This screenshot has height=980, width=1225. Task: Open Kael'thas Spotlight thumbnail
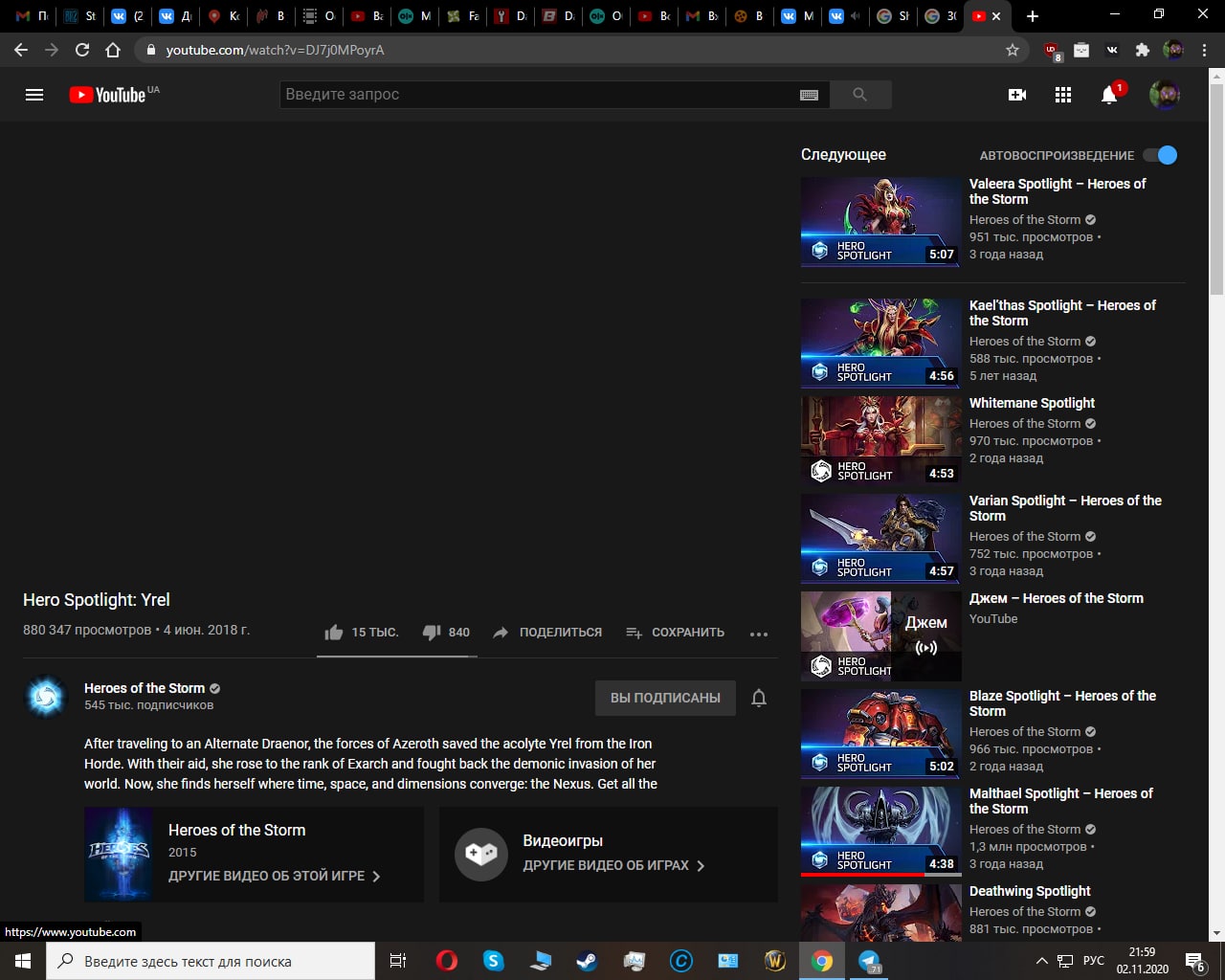pyautogui.click(x=880, y=343)
